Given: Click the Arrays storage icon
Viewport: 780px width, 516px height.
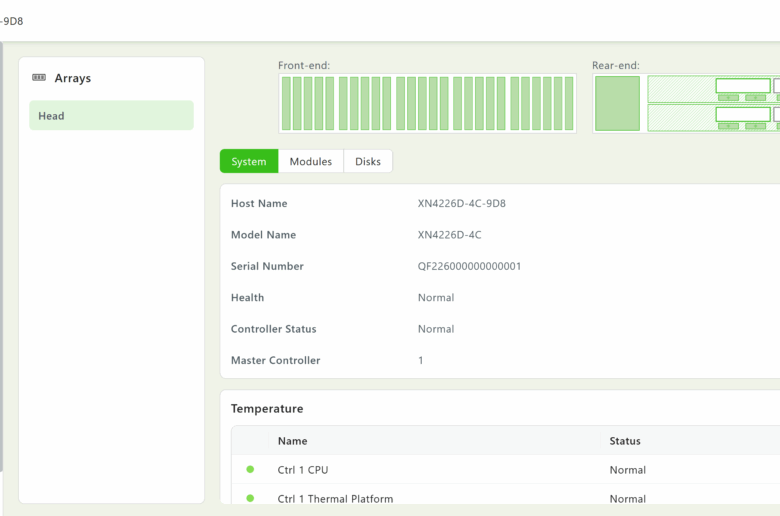Looking at the screenshot, I should click(x=39, y=78).
